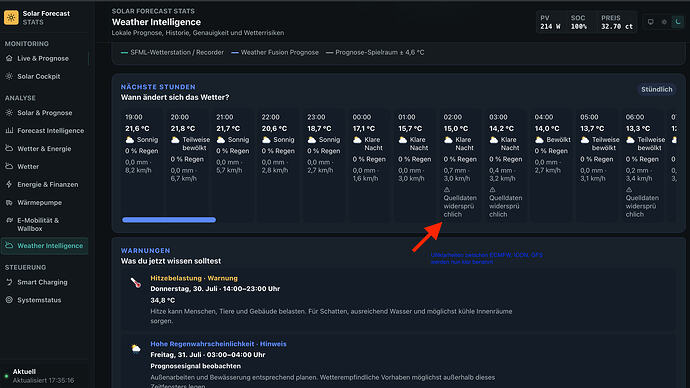Viewport: 690px width, 388px height.
Task: Click the 23:00 Sonnig weather icon
Action: pyautogui.click(x=312, y=140)
